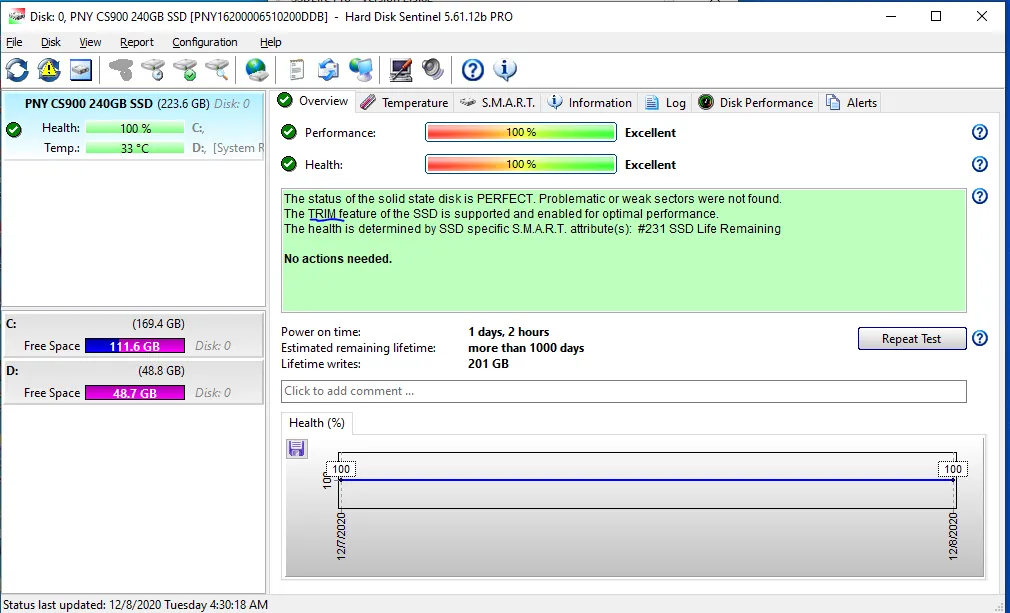Click the blue info about icon

[x=505, y=70]
